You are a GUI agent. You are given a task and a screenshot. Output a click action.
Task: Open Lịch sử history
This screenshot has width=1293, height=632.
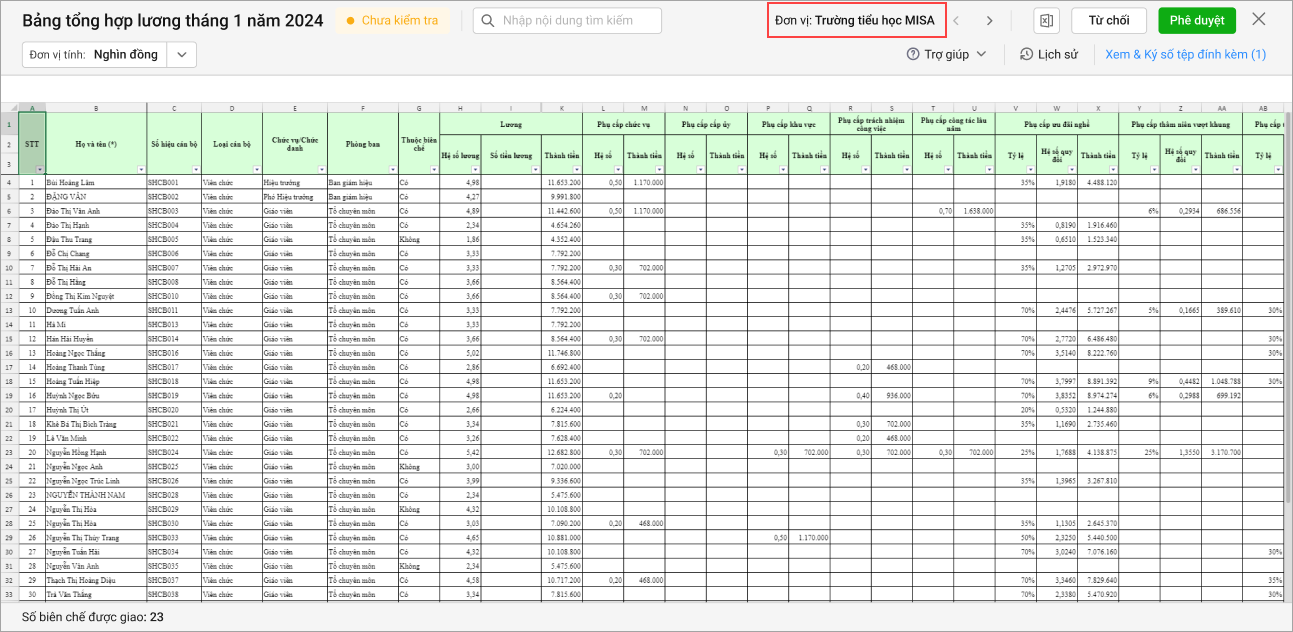point(1048,55)
